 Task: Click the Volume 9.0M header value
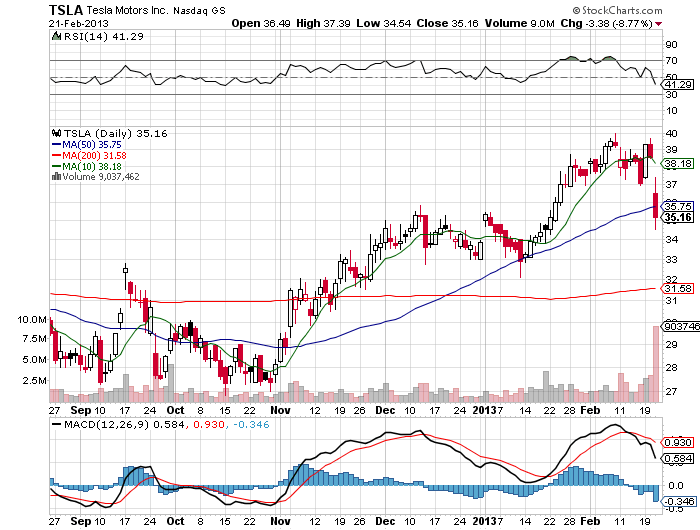coord(520,23)
